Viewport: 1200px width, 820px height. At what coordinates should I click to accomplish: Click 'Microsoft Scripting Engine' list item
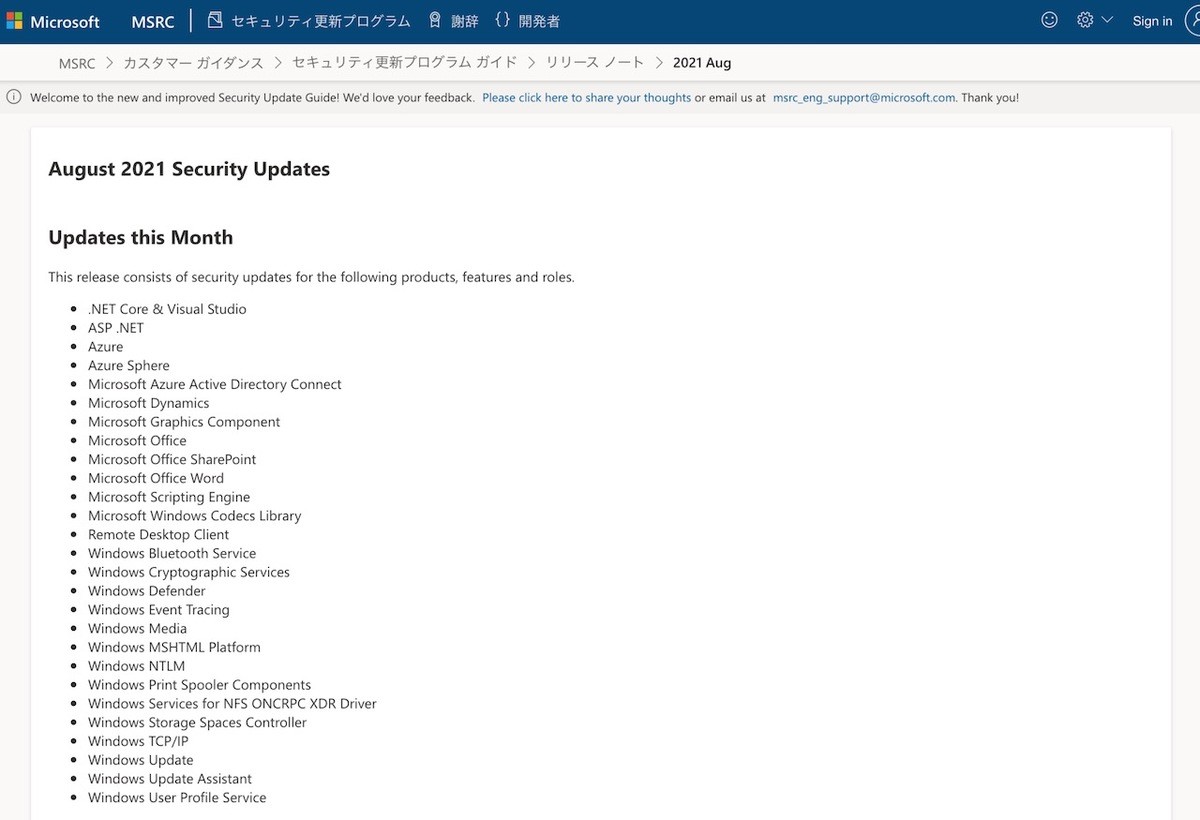(x=169, y=497)
